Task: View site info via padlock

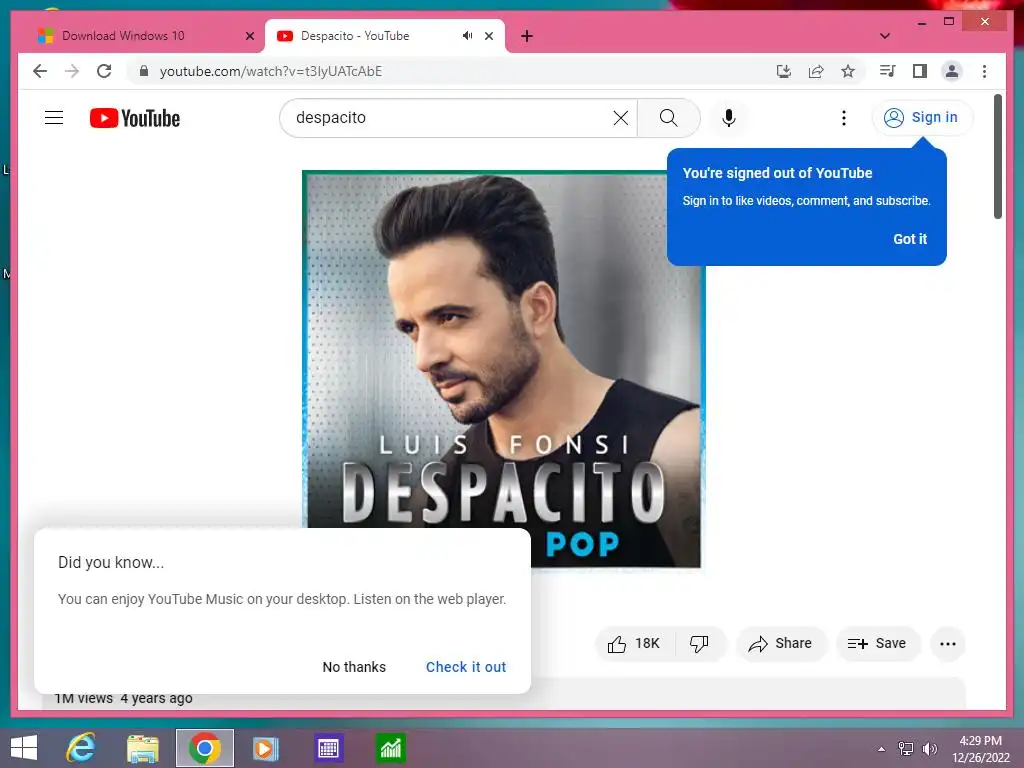Action: tap(144, 71)
